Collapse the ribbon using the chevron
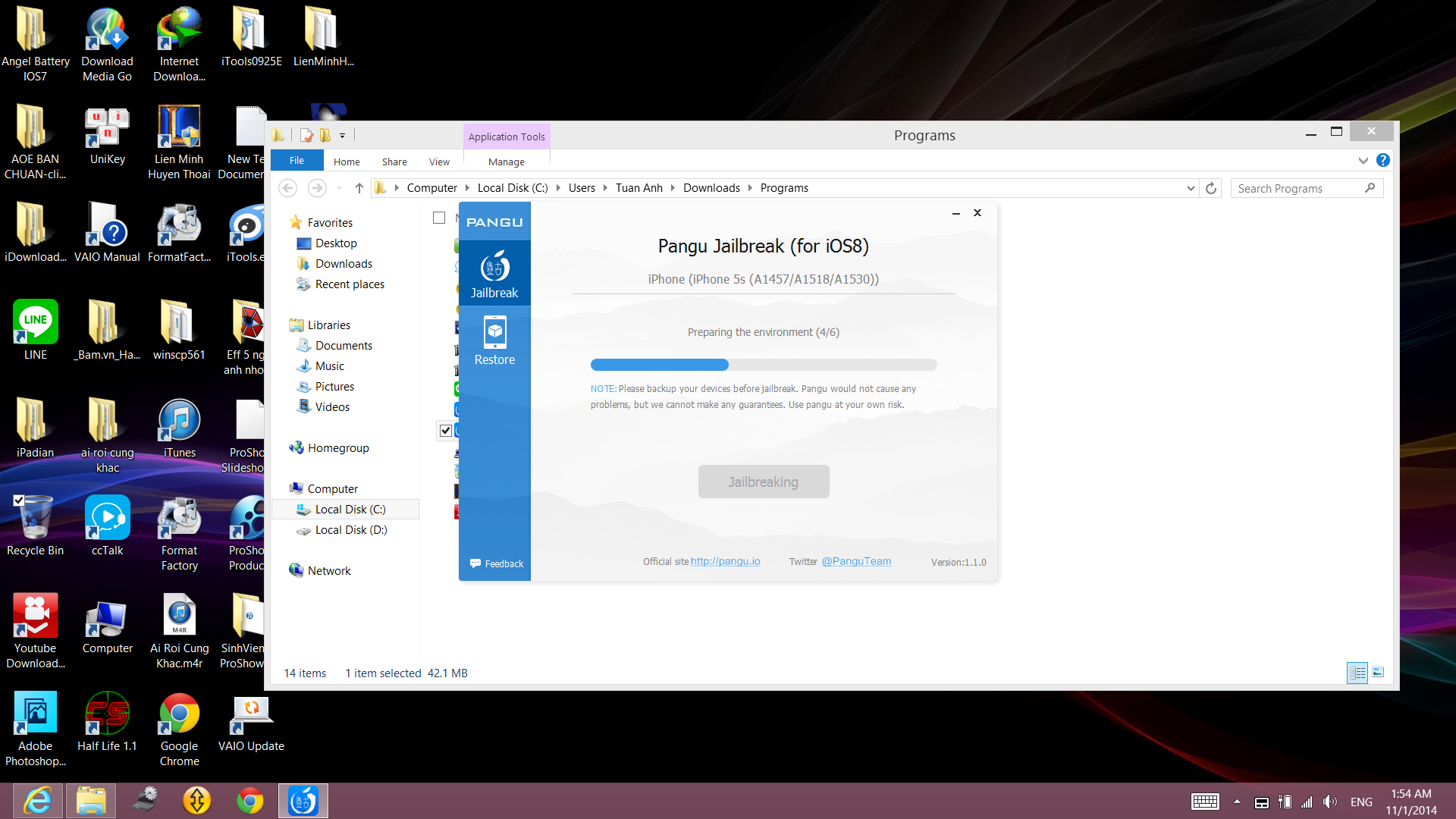The height and width of the screenshot is (819, 1456). [x=1363, y=160]
